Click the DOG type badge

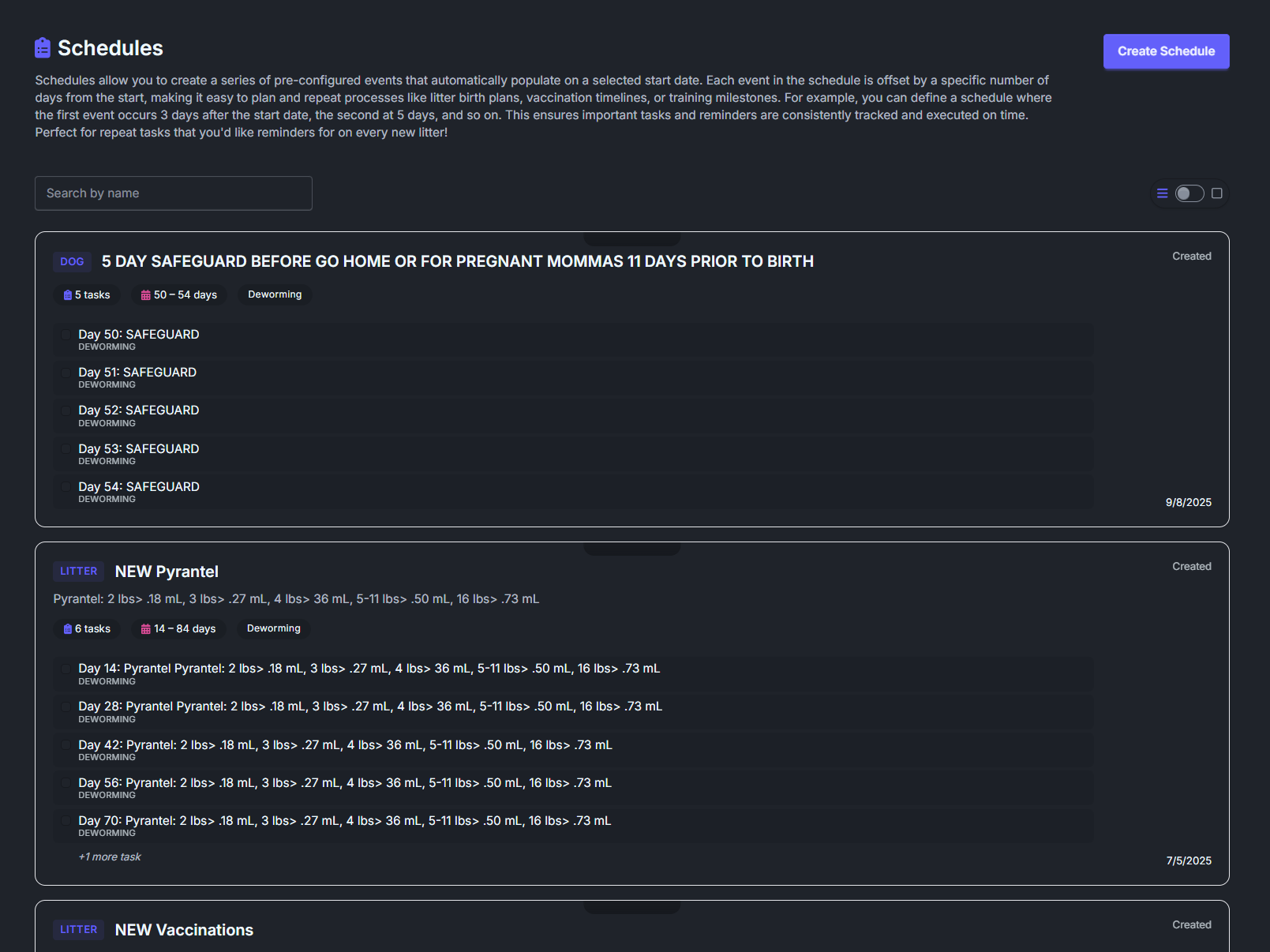pyautogui.click(x=72, y=262)
